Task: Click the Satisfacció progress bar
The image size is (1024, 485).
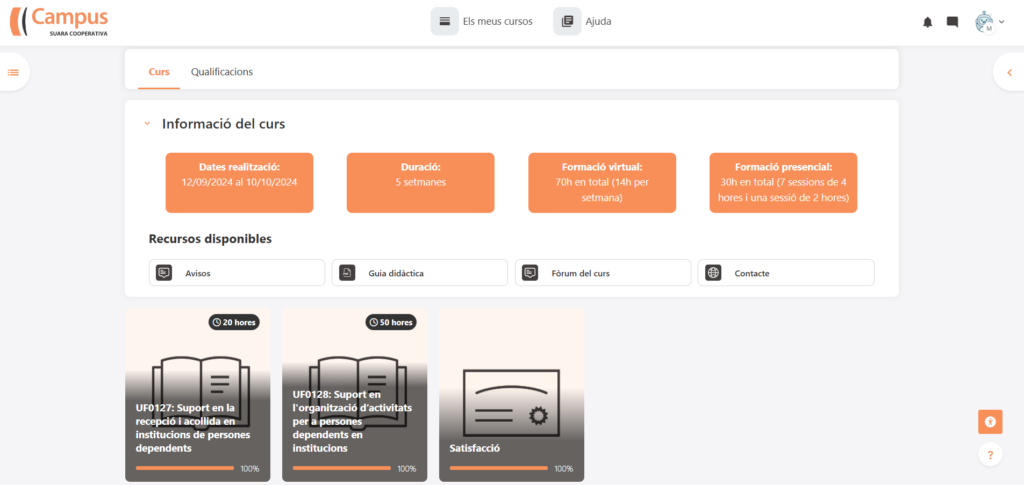Action: pyautogui.click(x=499, y=468)
